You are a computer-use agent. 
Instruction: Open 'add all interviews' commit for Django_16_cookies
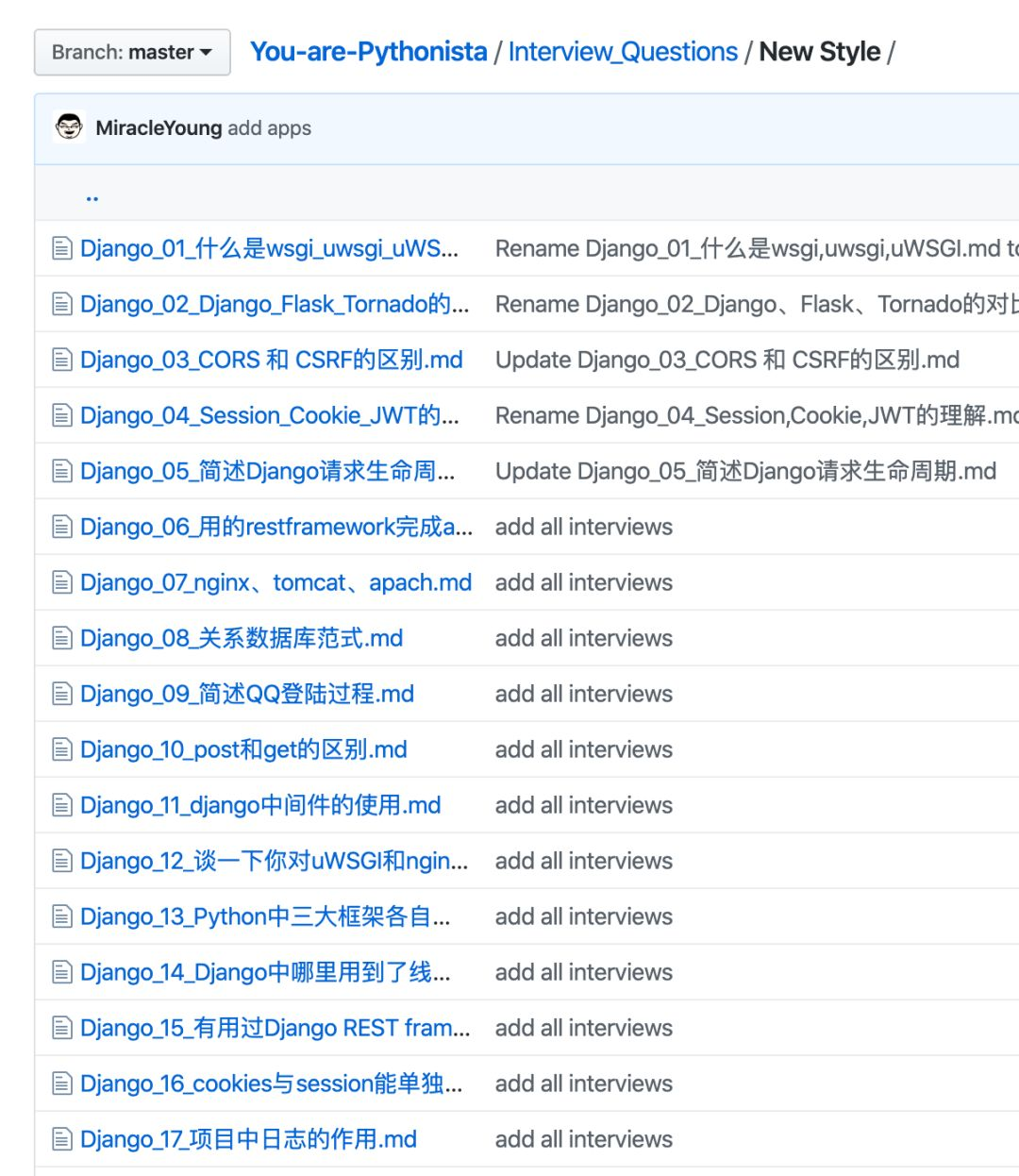pyautogui.click(x=584, y=1084)
